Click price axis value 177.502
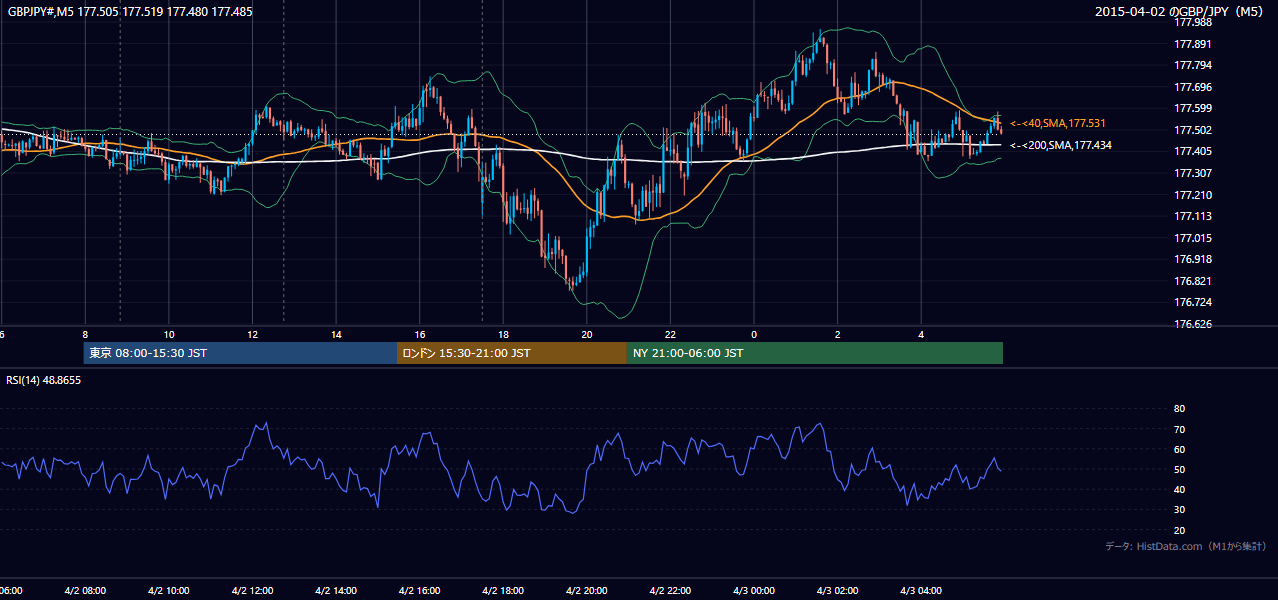The image size is (1278, 600). 1194,130
